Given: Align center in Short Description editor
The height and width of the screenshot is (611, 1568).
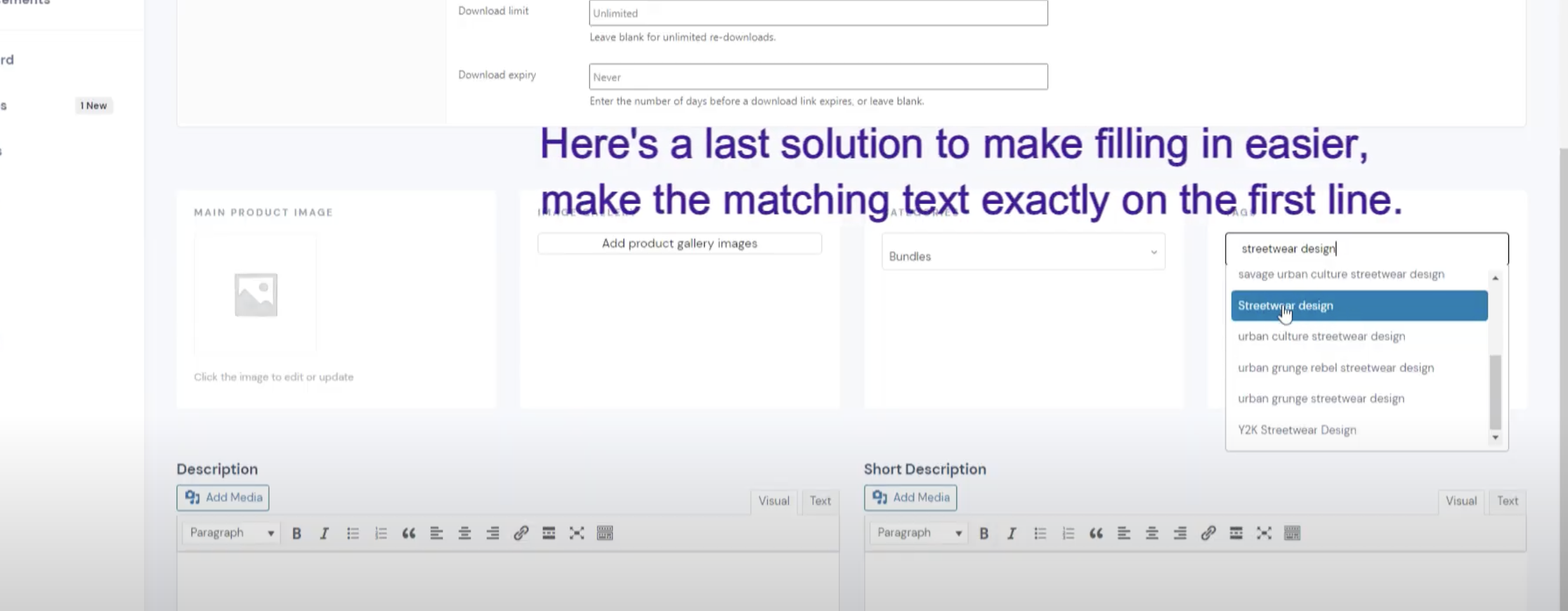Looking at the screenshot, I should (x=1152, y=533).
